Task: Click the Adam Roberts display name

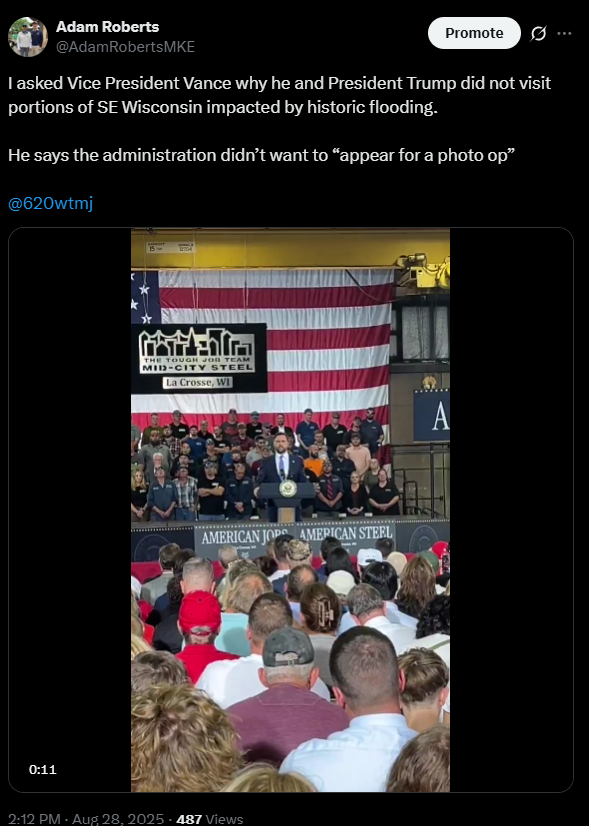Action: tap(107, 26)
